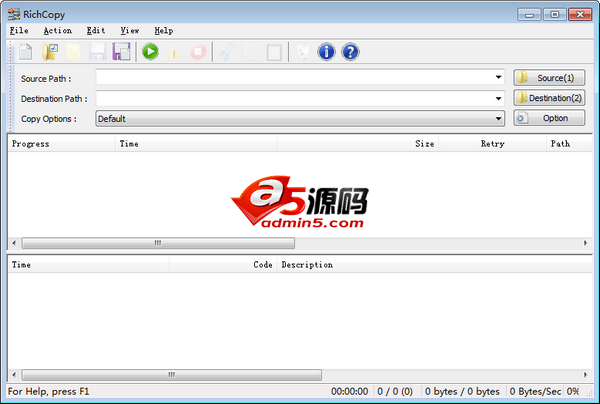The height and width of the screenshot is (404, 600).
Task: Click the folder with checkmark toolbar icon
Action: (x=50, y=52)
